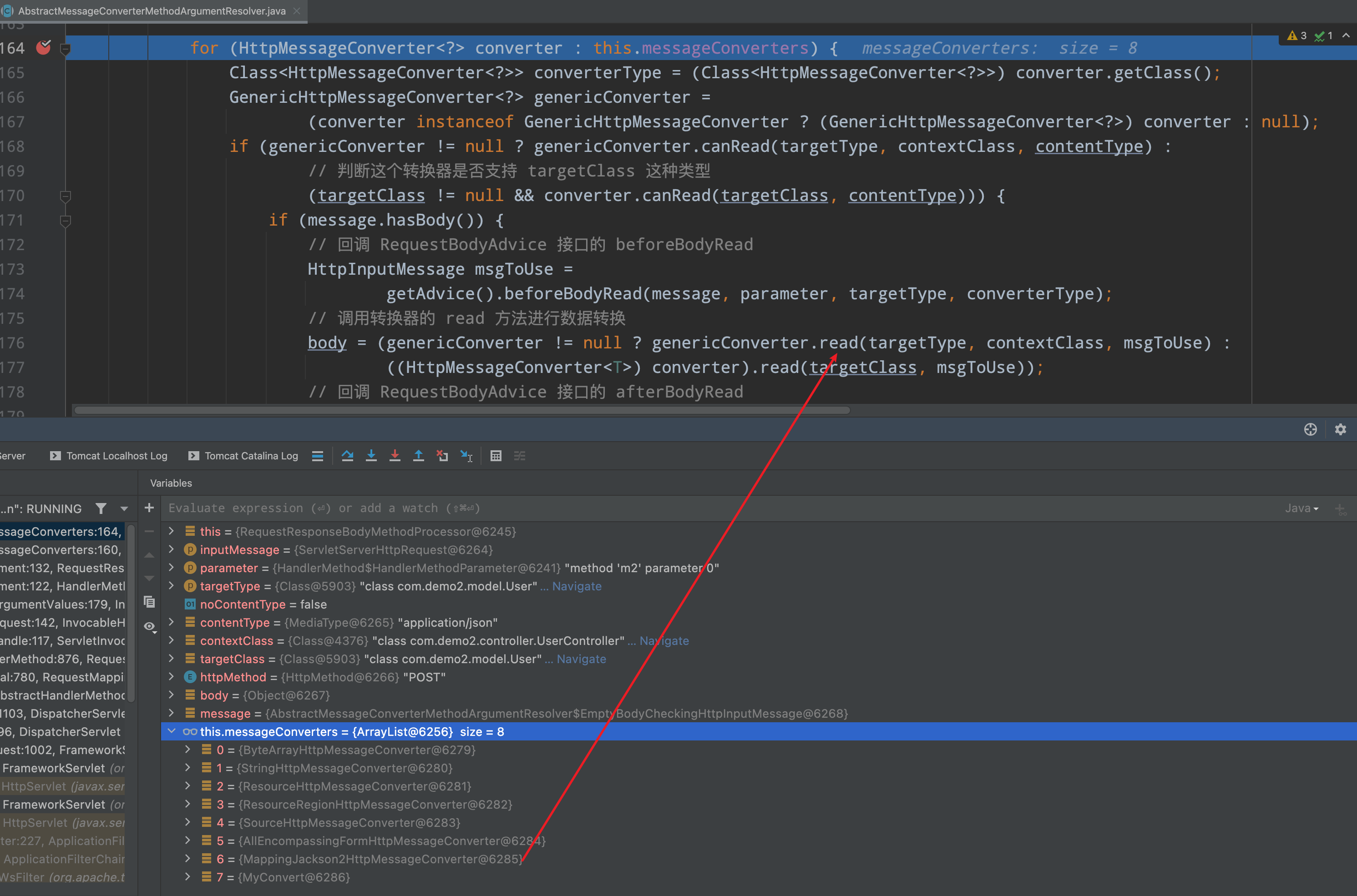This screenshot has width=1357, height=896.
Task: Toggle the frames filter icon near RUNNING
Action: [101, 508]
